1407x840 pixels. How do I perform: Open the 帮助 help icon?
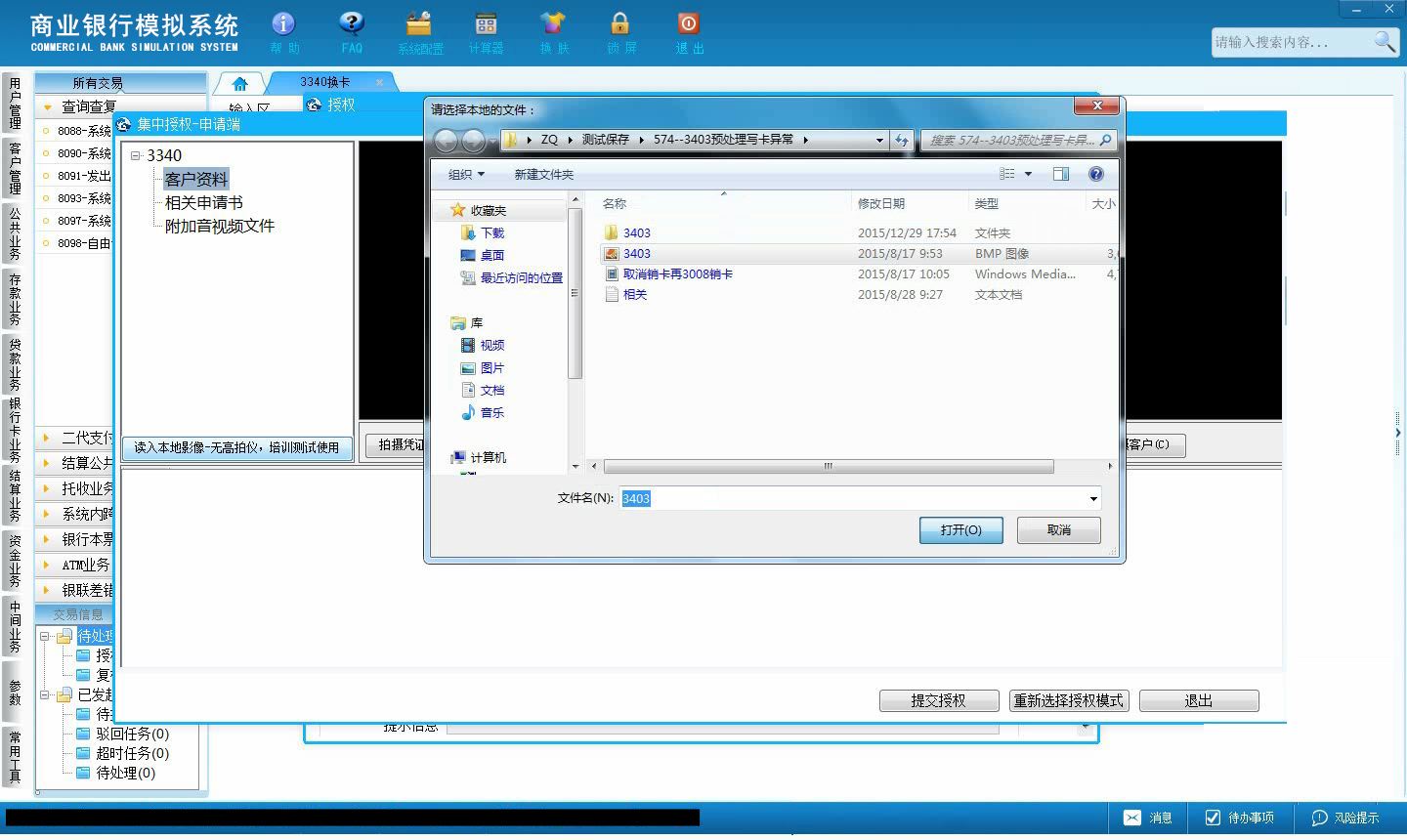pyautogui.click(x=283, y=32)
